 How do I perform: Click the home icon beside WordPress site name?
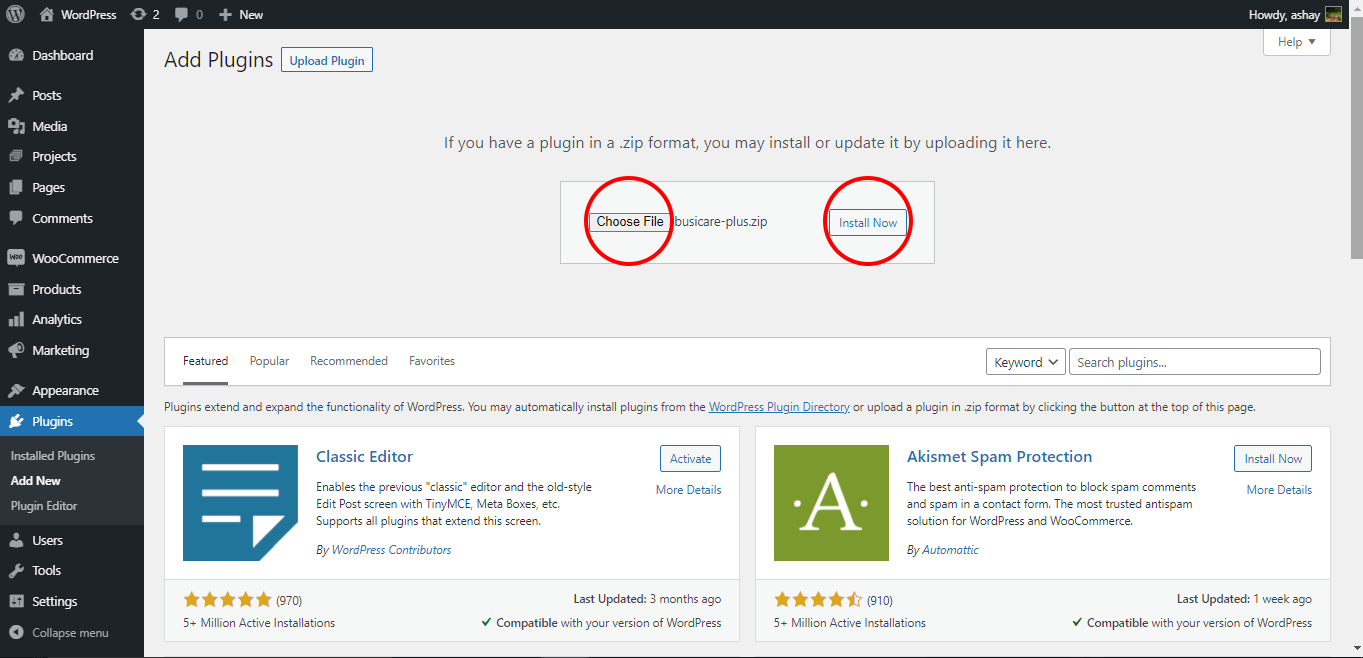tap(47, 15)
